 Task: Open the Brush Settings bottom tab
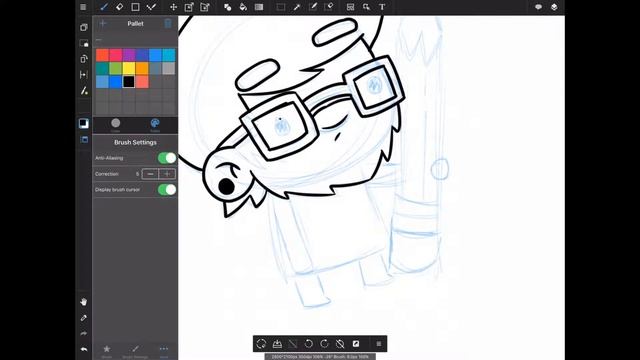pos(135,350)
